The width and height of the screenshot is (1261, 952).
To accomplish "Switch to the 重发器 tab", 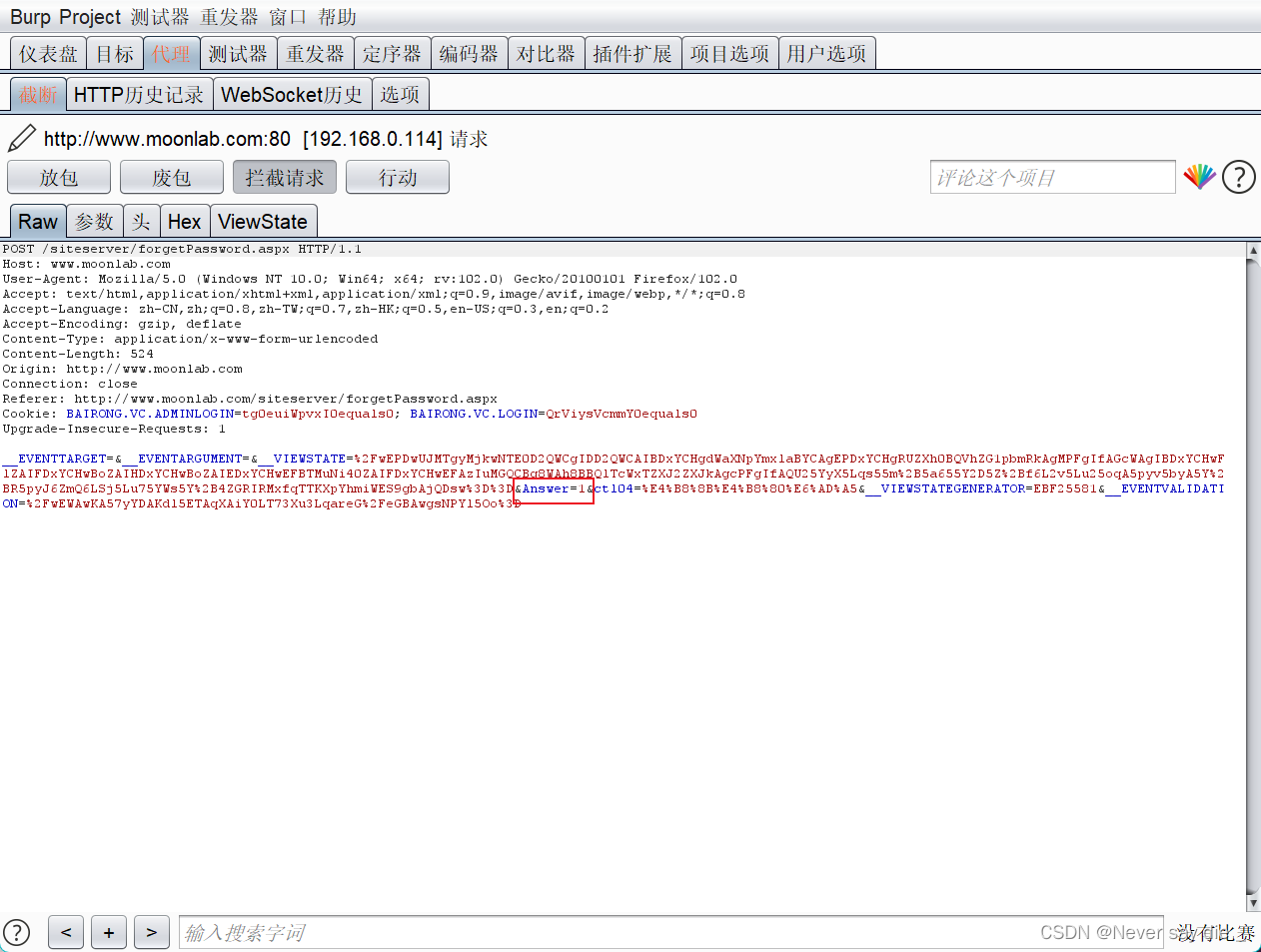I will click(315, 54).
